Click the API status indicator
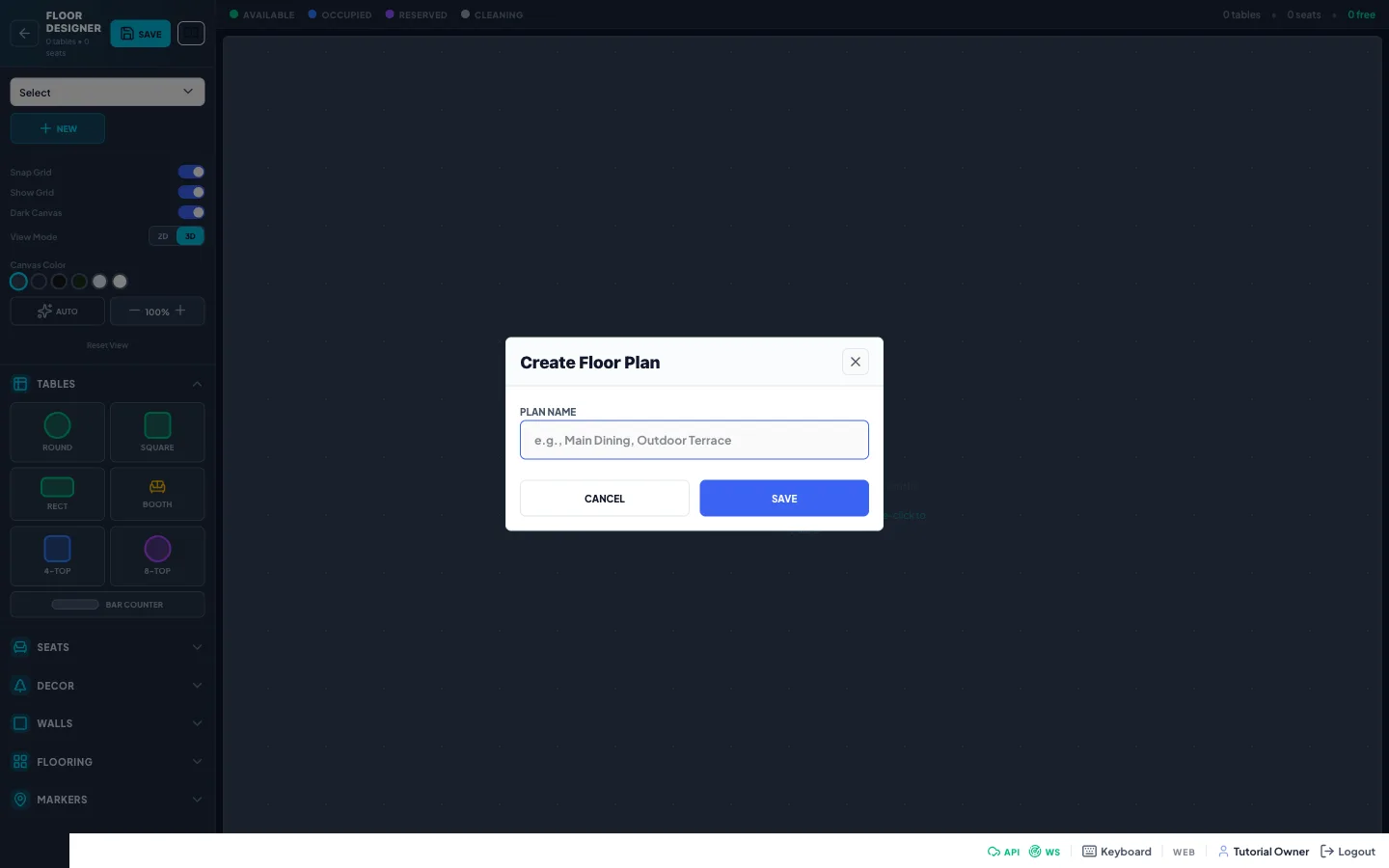 (x=1003, y=852)
